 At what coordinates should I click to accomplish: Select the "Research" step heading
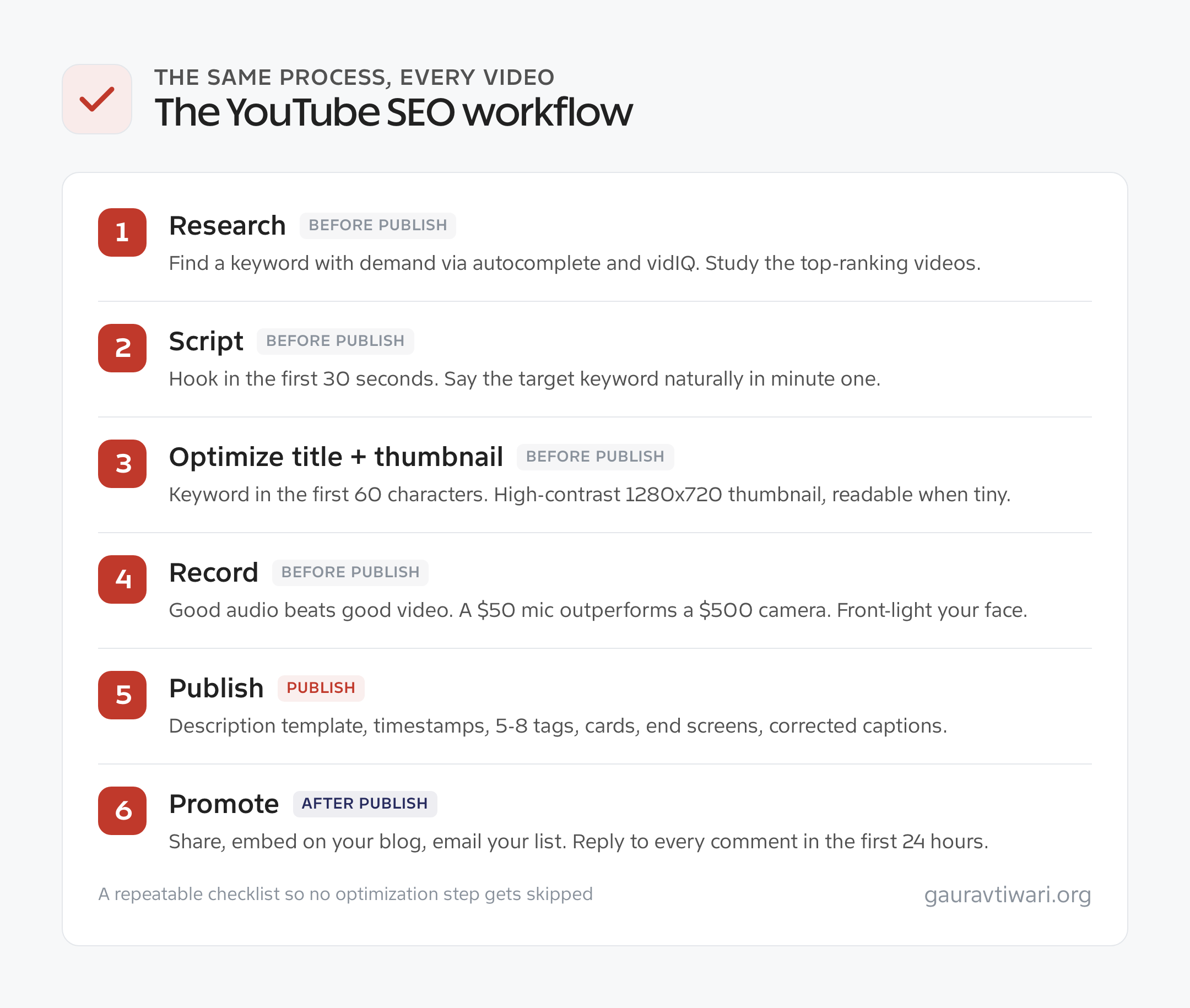click(228, 226)
